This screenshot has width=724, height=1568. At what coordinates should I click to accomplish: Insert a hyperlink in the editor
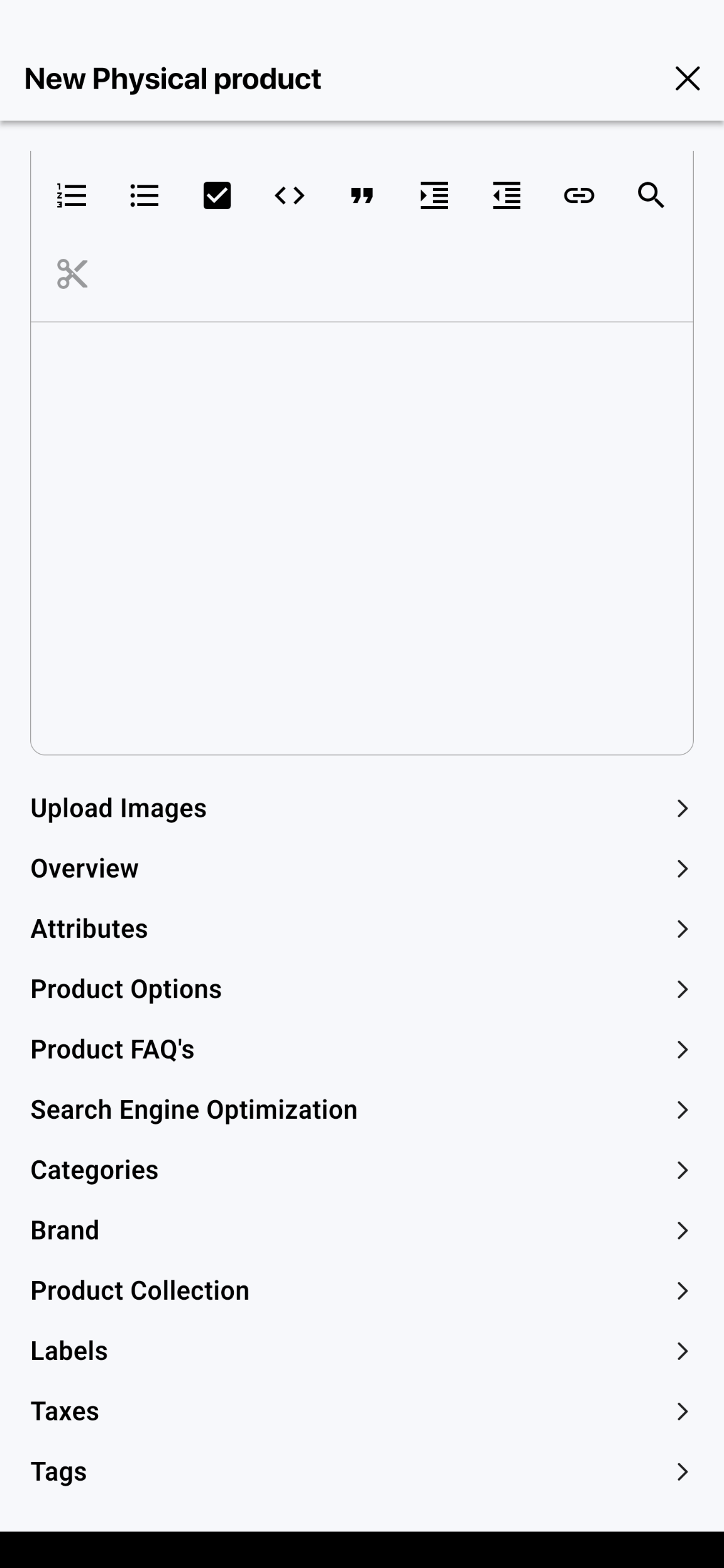(x=579, y=195)
